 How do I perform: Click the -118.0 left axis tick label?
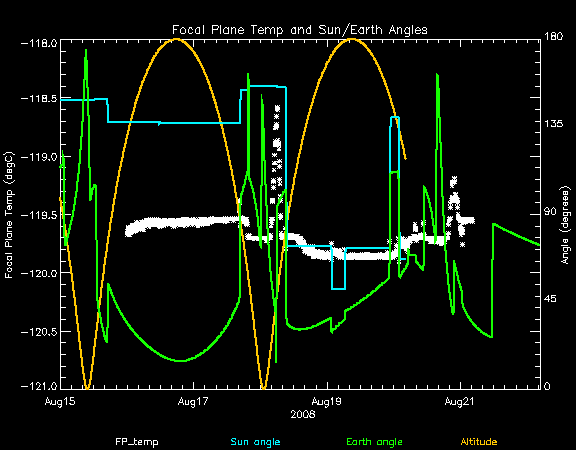click(x=39, y=43)
